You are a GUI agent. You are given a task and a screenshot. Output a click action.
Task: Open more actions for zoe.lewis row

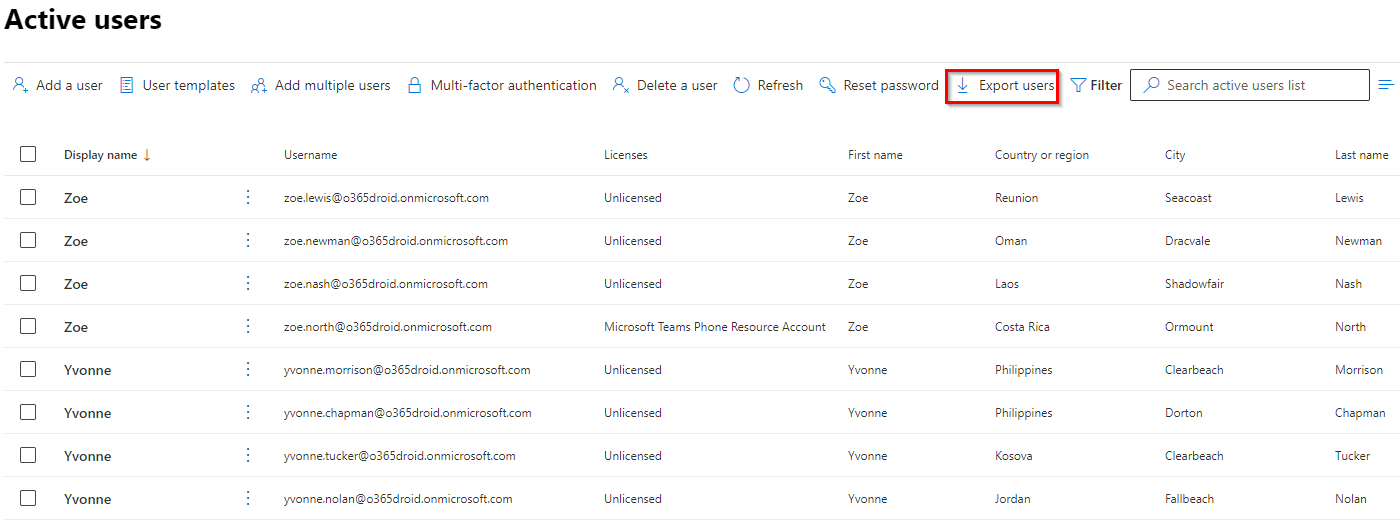tap(248, 197)
